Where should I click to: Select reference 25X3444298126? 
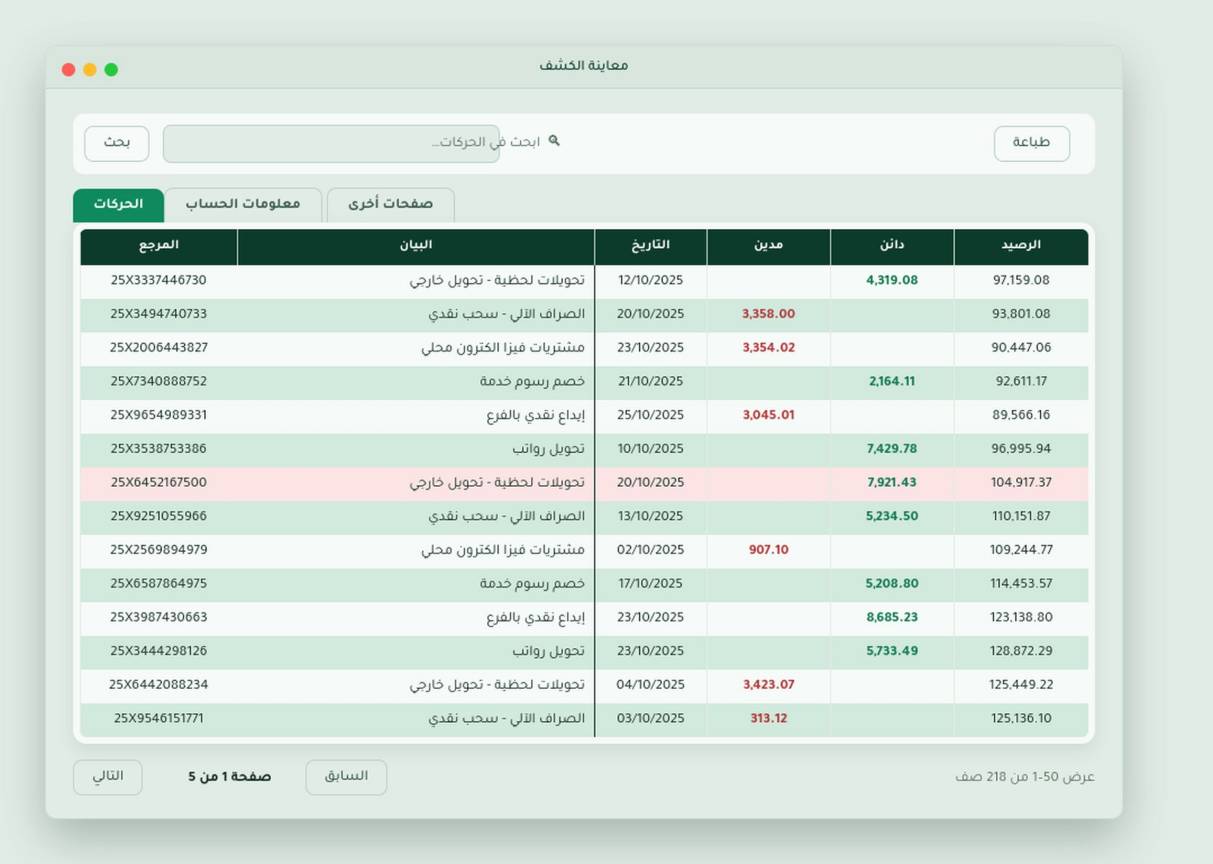[x=159, y=651]
